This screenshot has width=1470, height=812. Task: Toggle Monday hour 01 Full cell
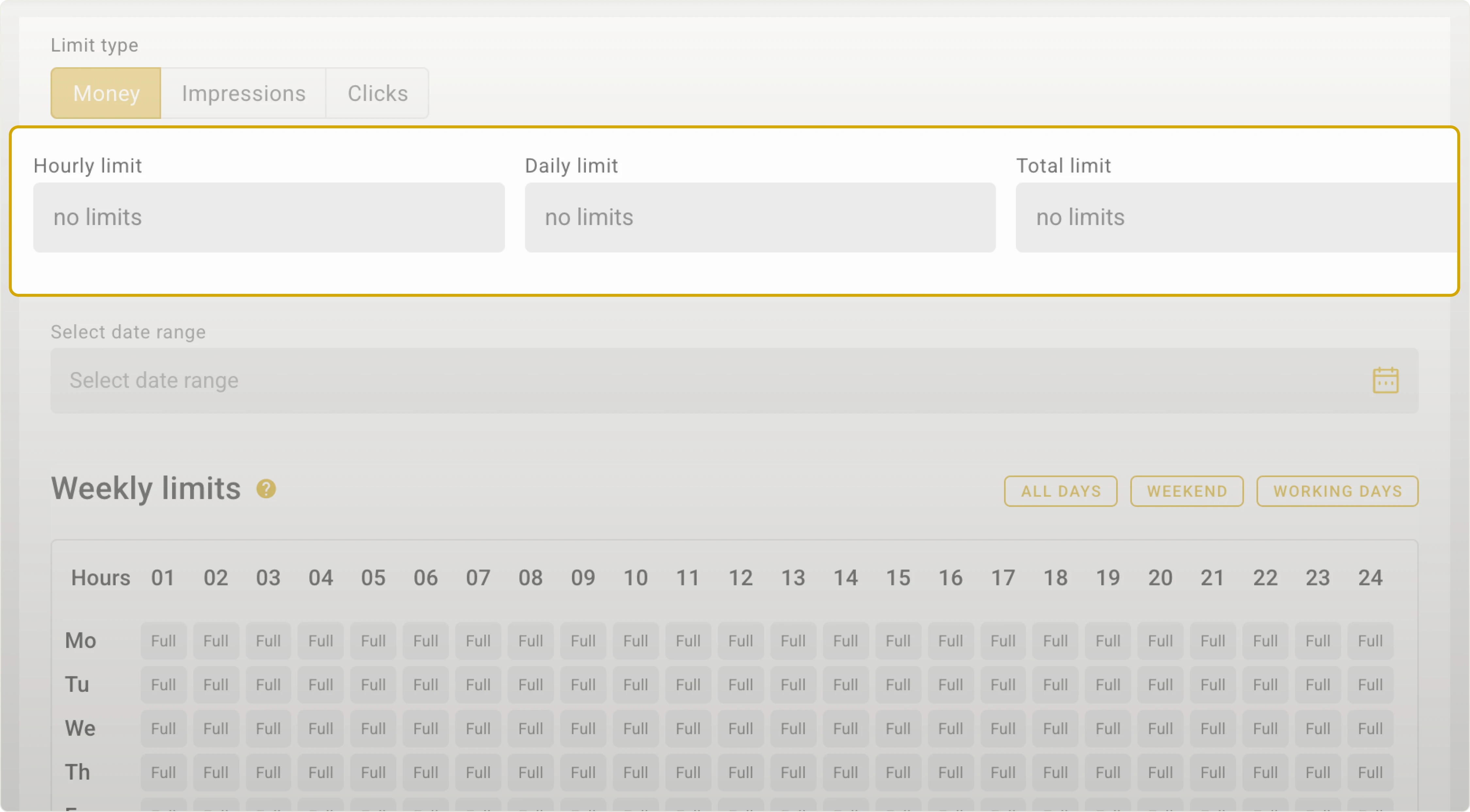click(163, 640)
